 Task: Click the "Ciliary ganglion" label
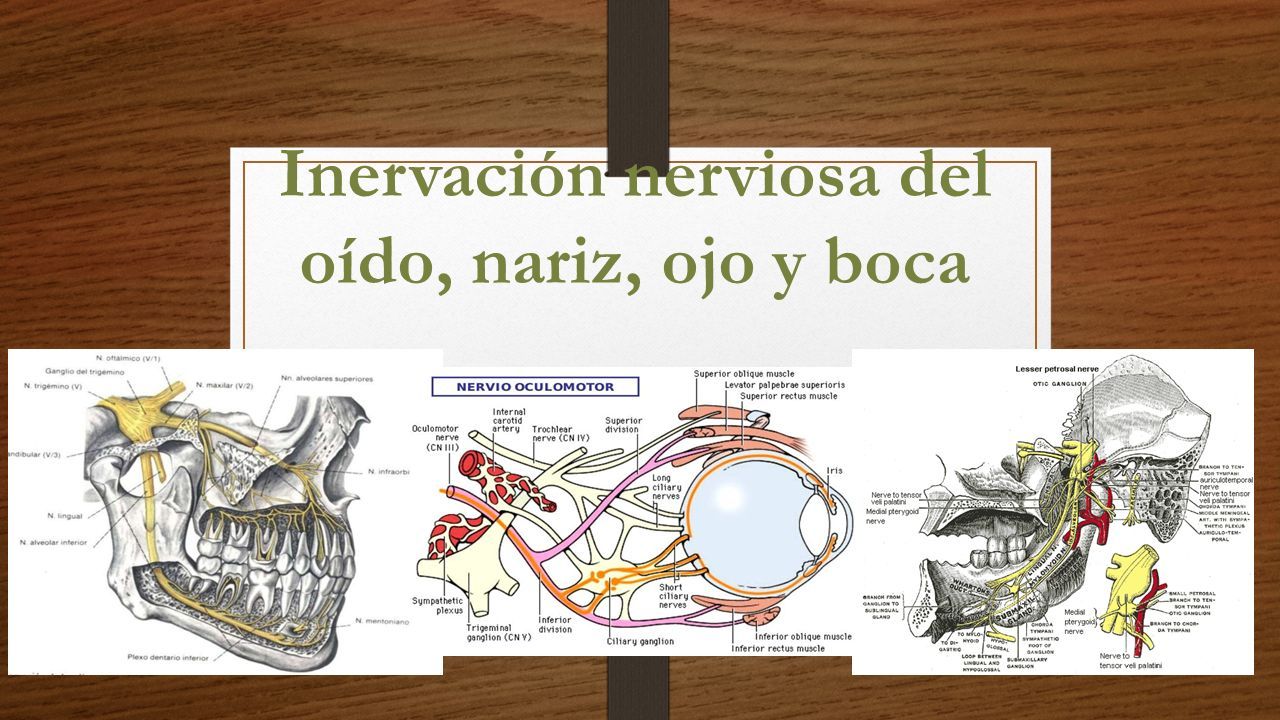[x=640, y=642]
